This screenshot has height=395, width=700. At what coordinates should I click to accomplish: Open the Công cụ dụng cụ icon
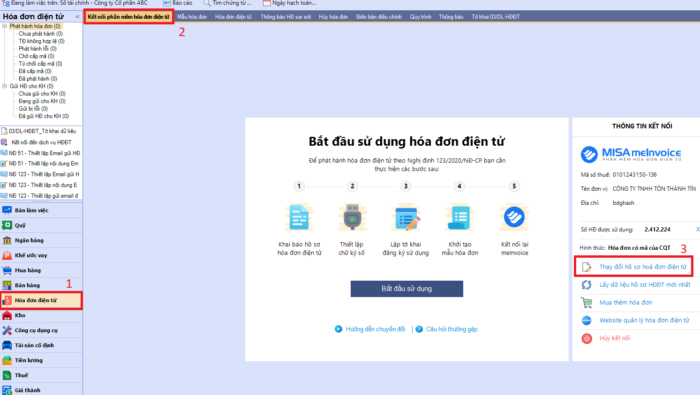point(7,330)
